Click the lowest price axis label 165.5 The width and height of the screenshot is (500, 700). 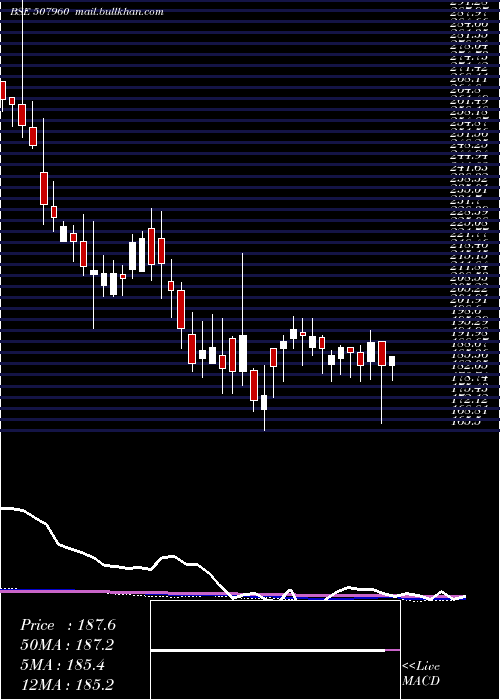coord(465,421)
